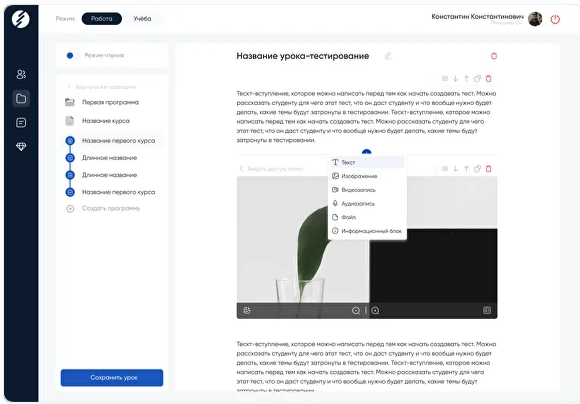This screenshot has height=404, width=580.
Task: Edit the lesson title with the pencil icon
Action: click(388, 56)
